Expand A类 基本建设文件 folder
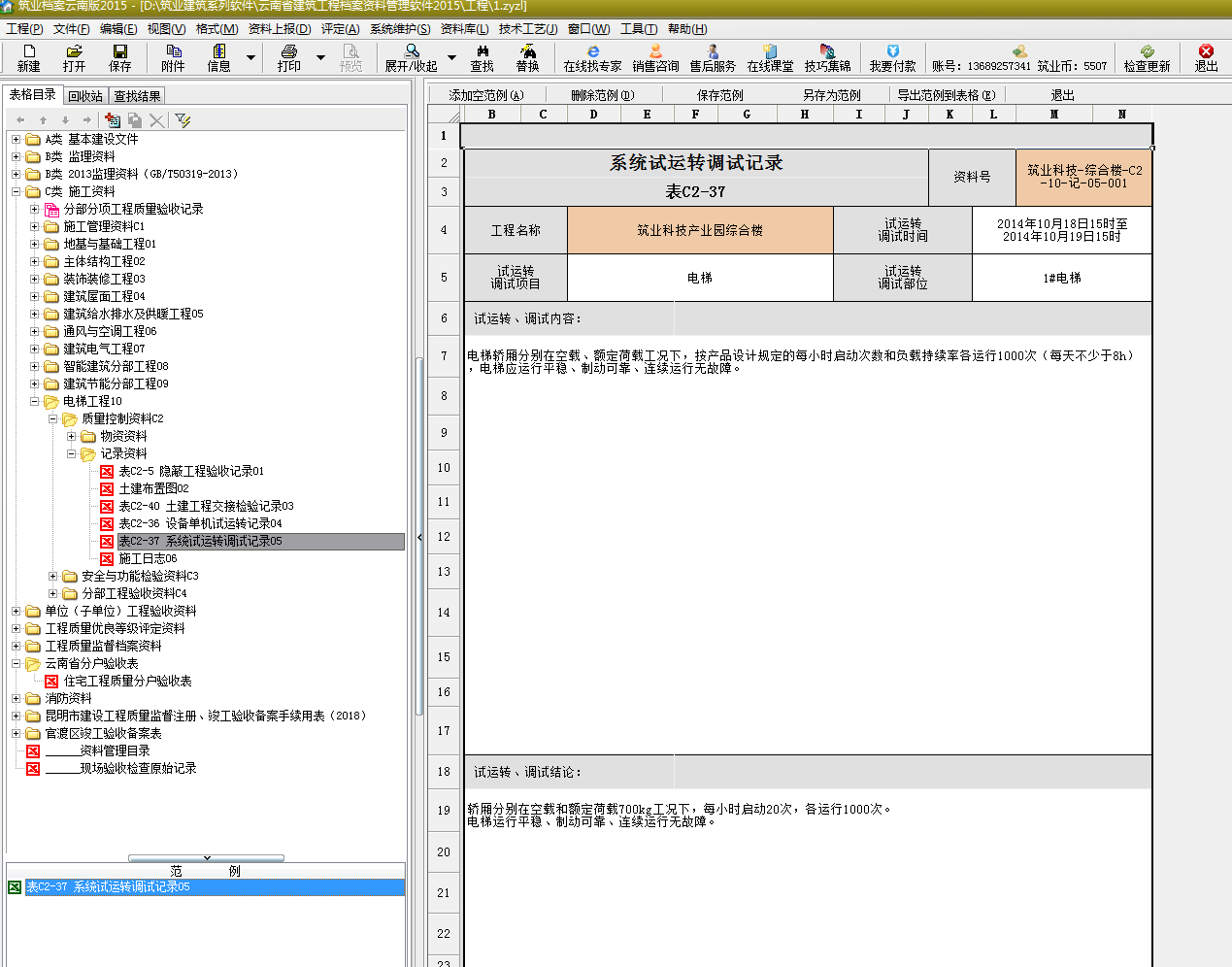Image resolution: width=1232 pixels, height=967 pixels. pos(16,139)
